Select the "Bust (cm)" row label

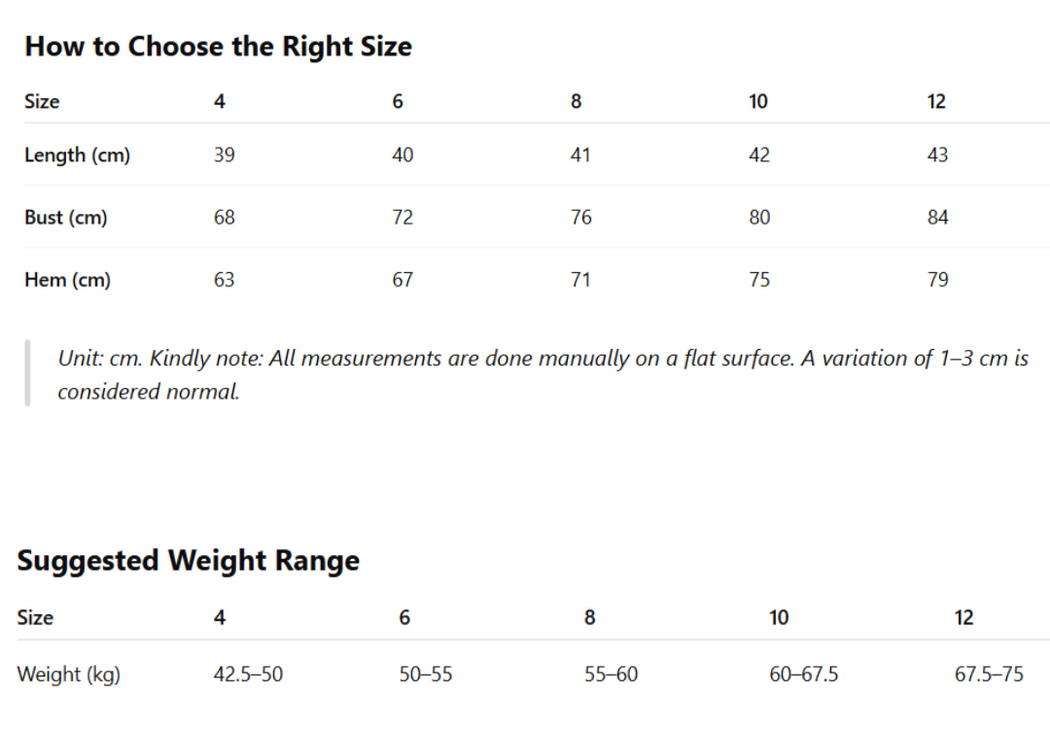pos(66,217)
